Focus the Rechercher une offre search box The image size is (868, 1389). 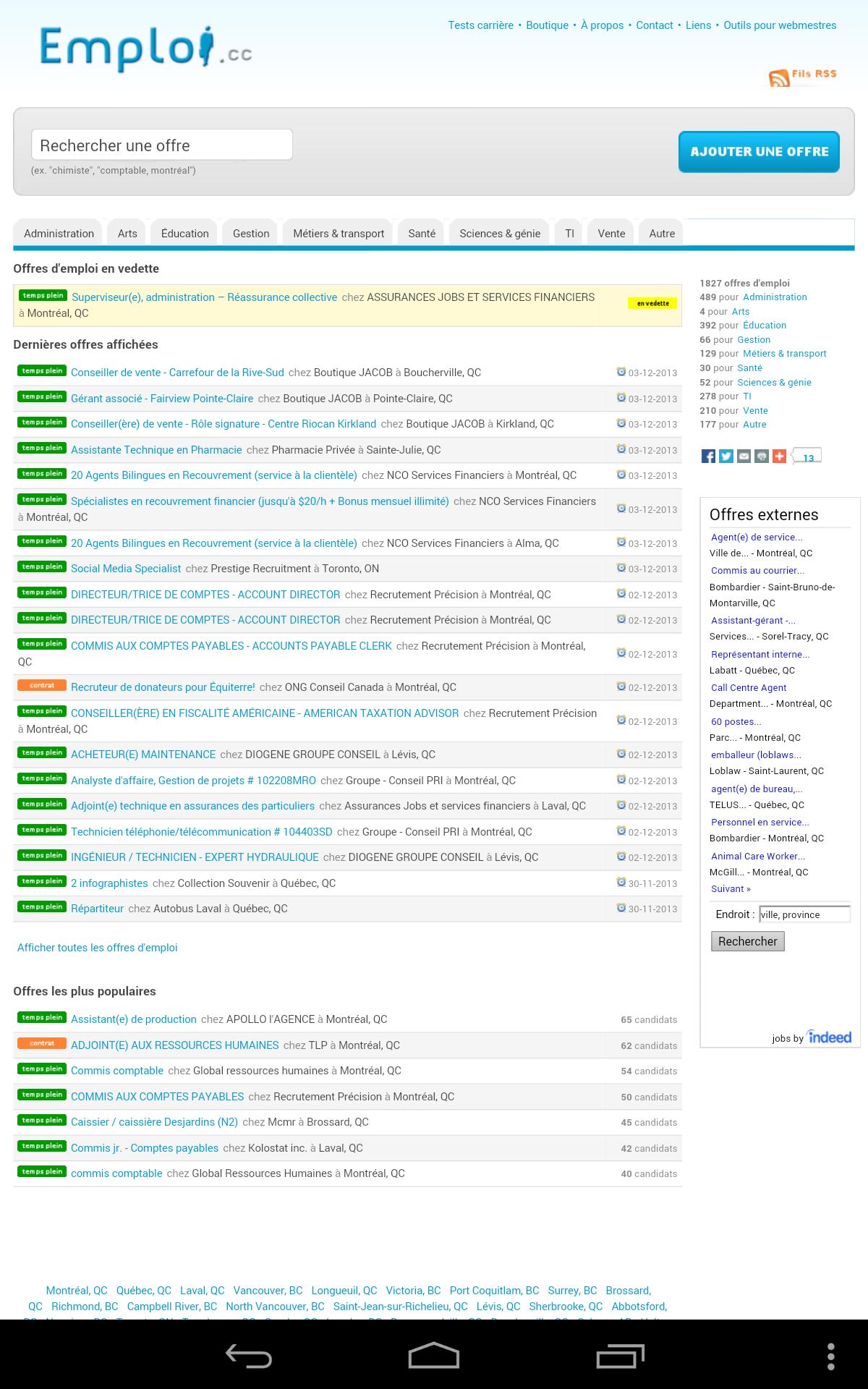pyautogui.click(x=162, y=145)
